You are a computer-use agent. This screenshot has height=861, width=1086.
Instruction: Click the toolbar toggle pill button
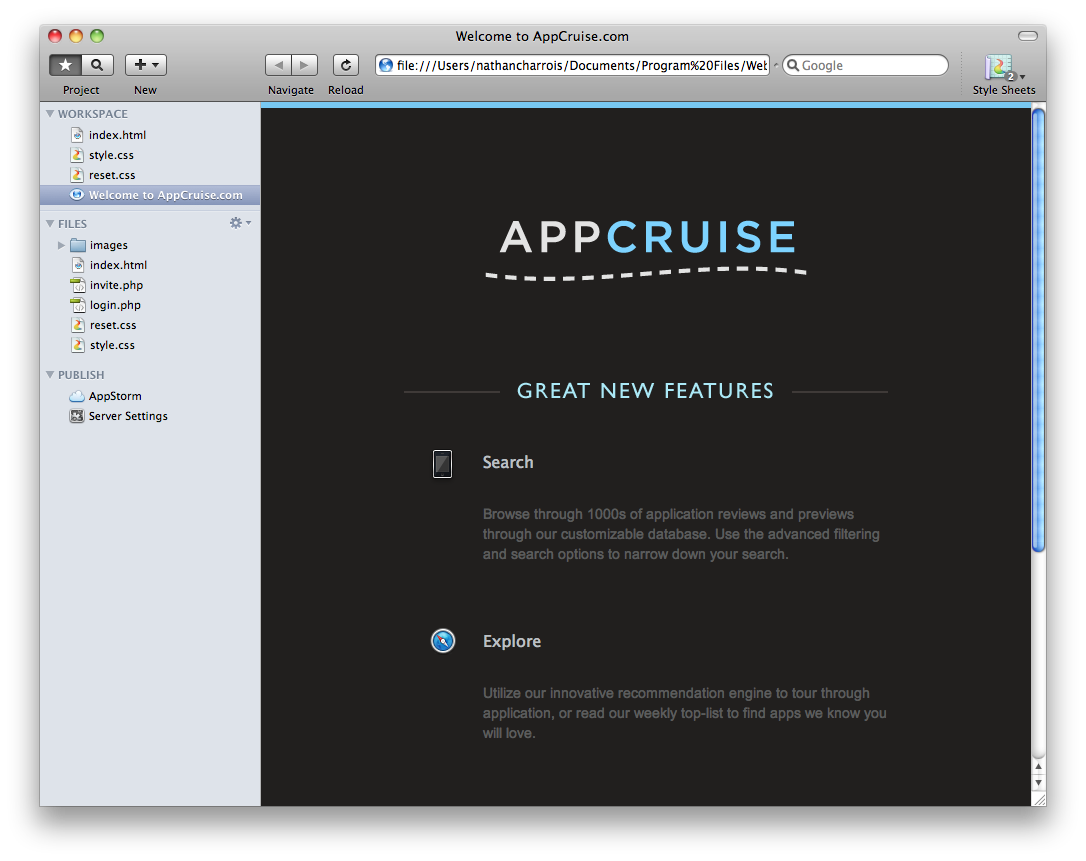1028,36
